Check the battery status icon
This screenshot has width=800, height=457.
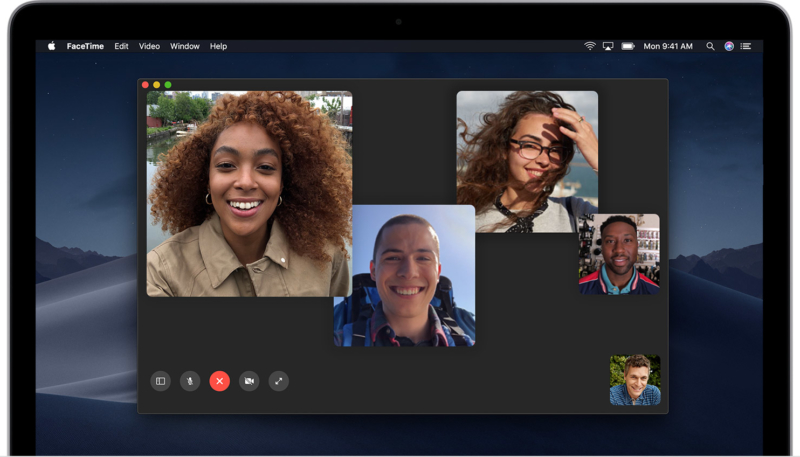click(628, 46)
